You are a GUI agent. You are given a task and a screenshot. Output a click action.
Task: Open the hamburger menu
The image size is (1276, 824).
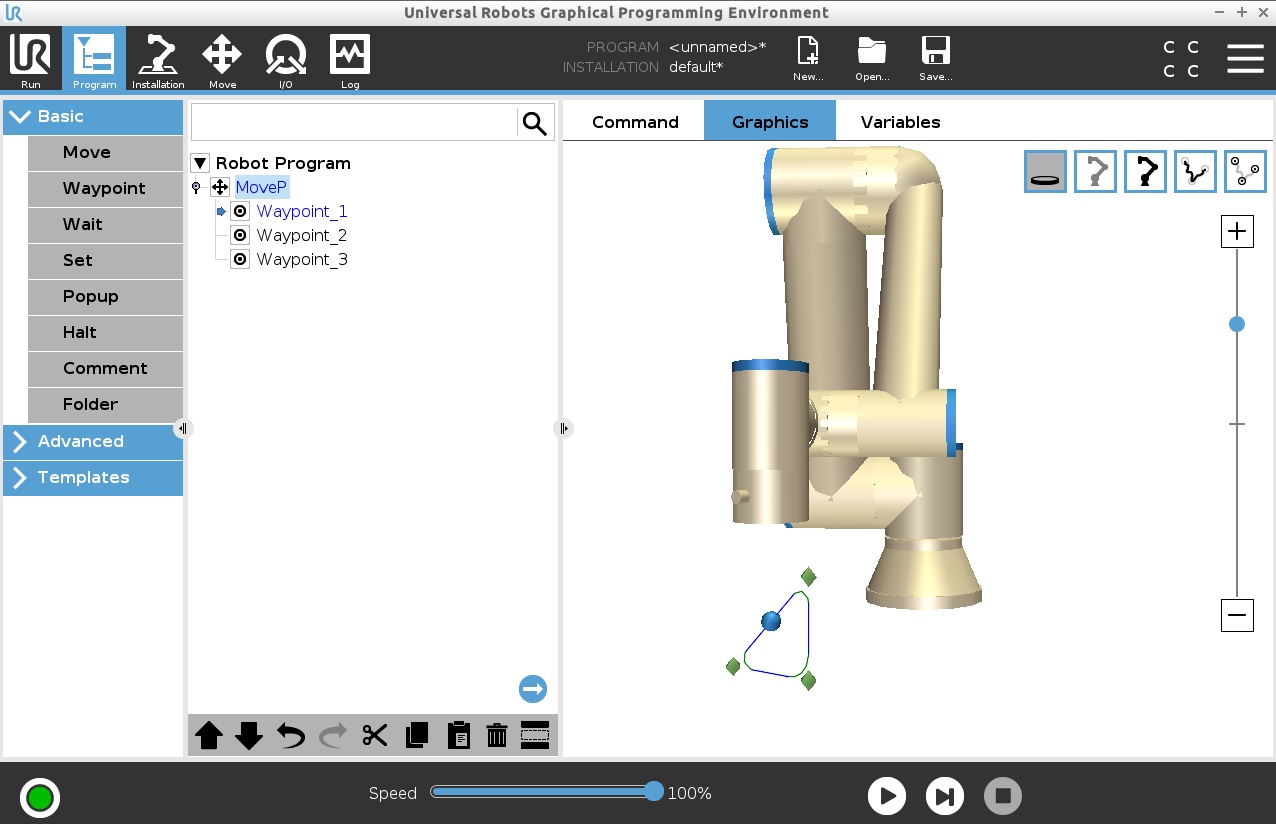tap(1245, 58)
